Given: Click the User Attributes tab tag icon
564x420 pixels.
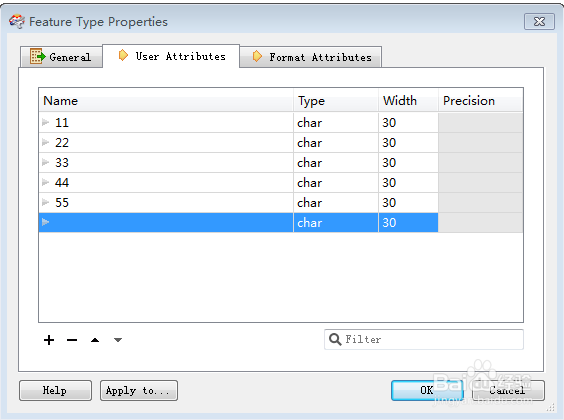Looking at the screenshot, I should point(123,55).
